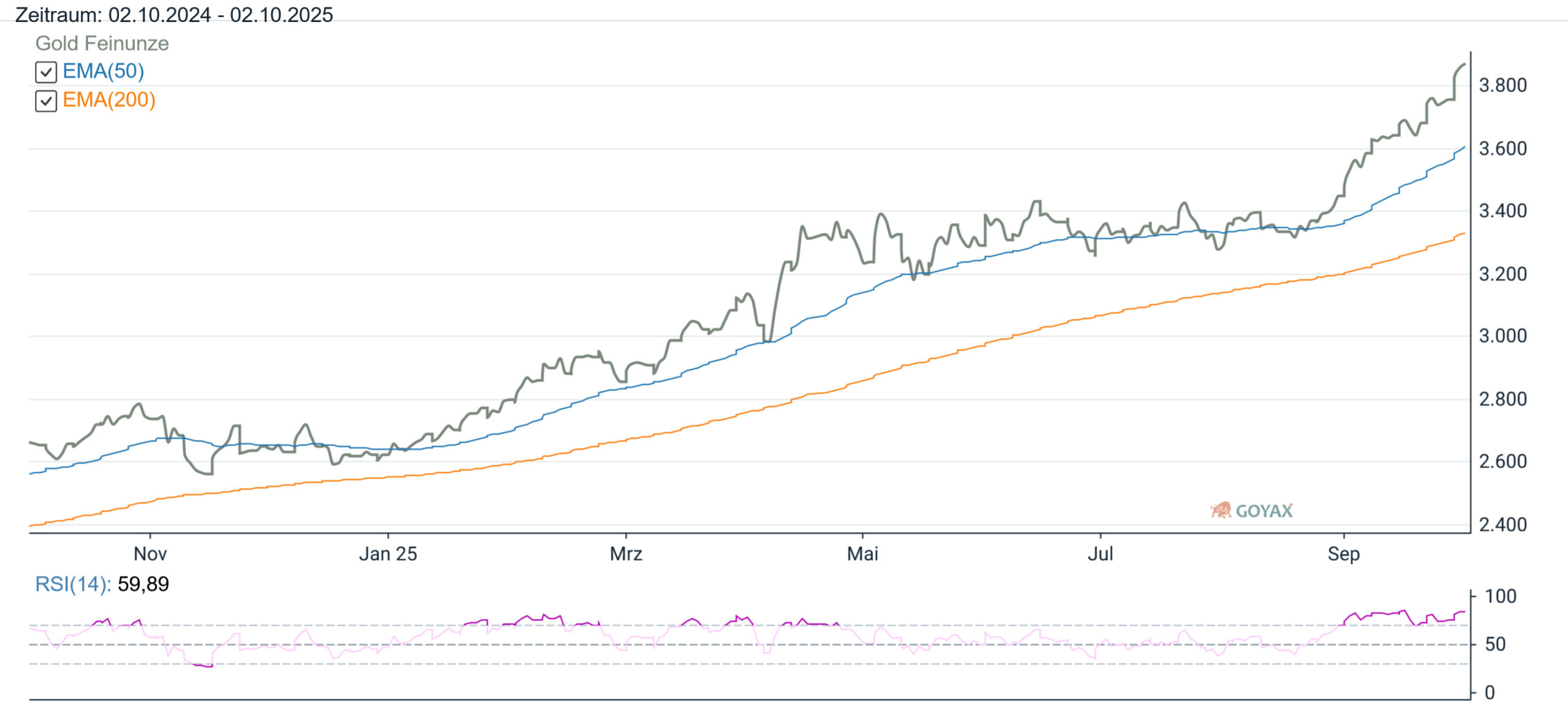Viewport: 1568px width, 706px height.
Task: Click the Jan 25 x-axis marker
Action: click(388, 554)
